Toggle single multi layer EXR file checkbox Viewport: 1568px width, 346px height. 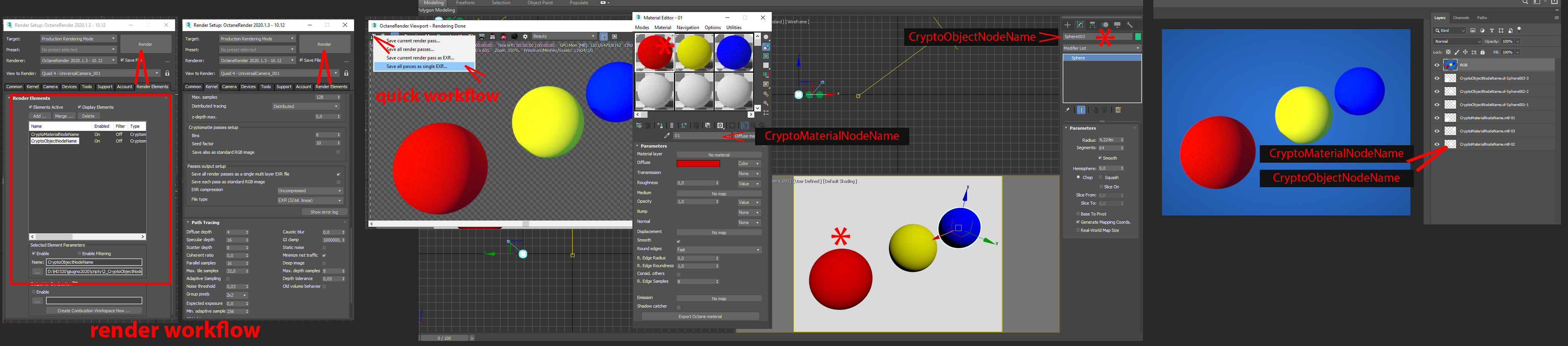339,174
